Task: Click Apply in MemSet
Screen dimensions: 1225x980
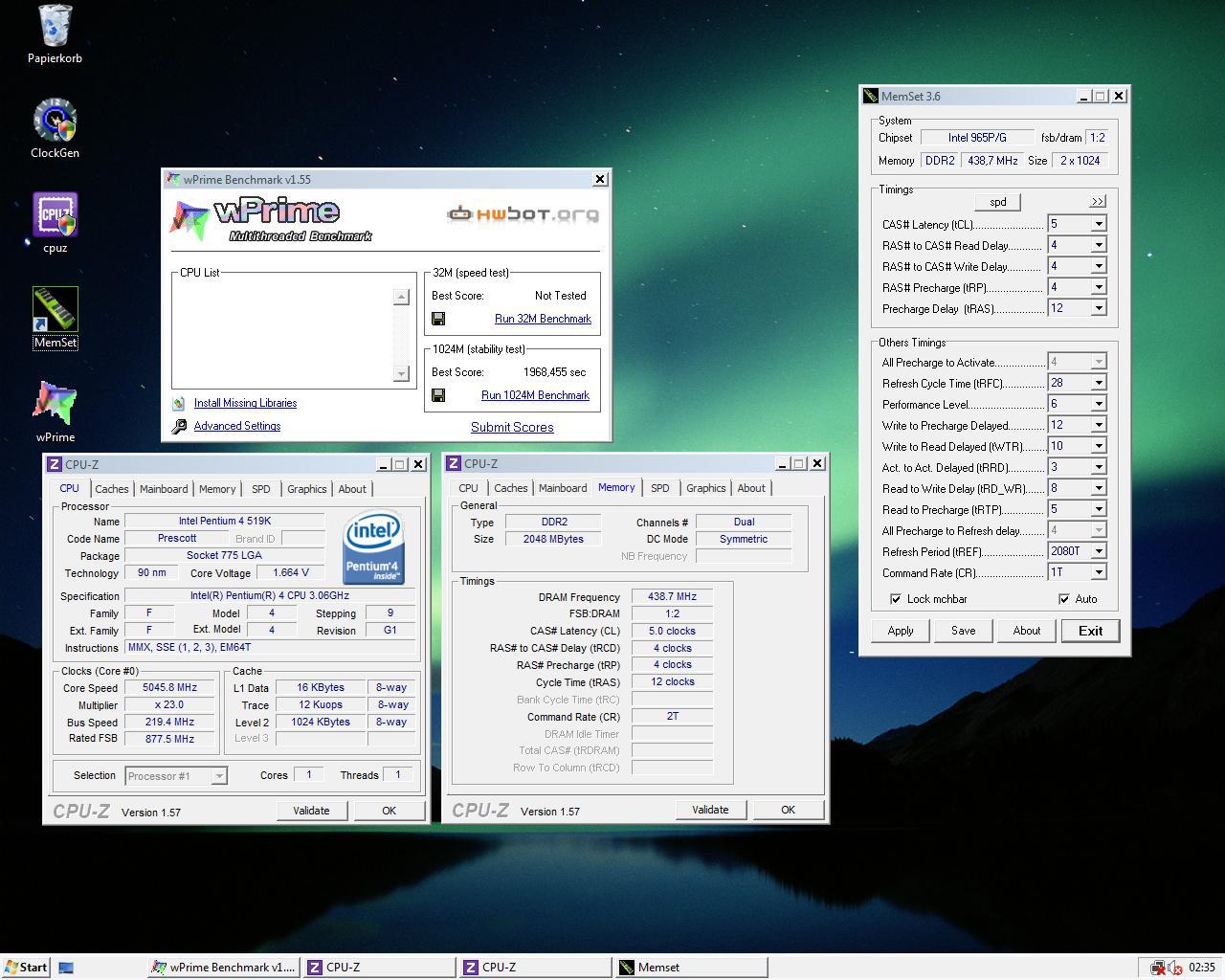Action: [901, 631]
